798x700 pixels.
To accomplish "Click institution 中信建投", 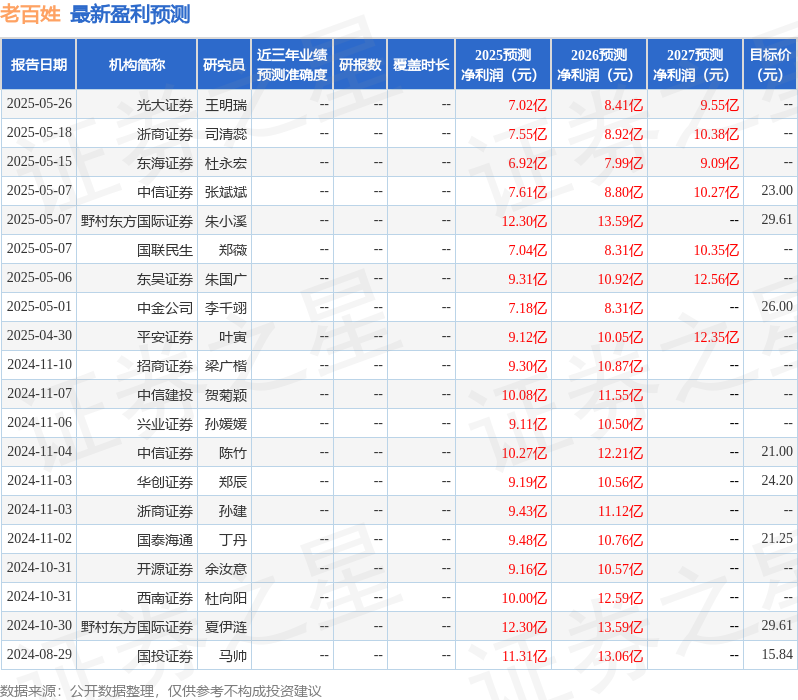I will pyautogui.click(x=165, y=396).
